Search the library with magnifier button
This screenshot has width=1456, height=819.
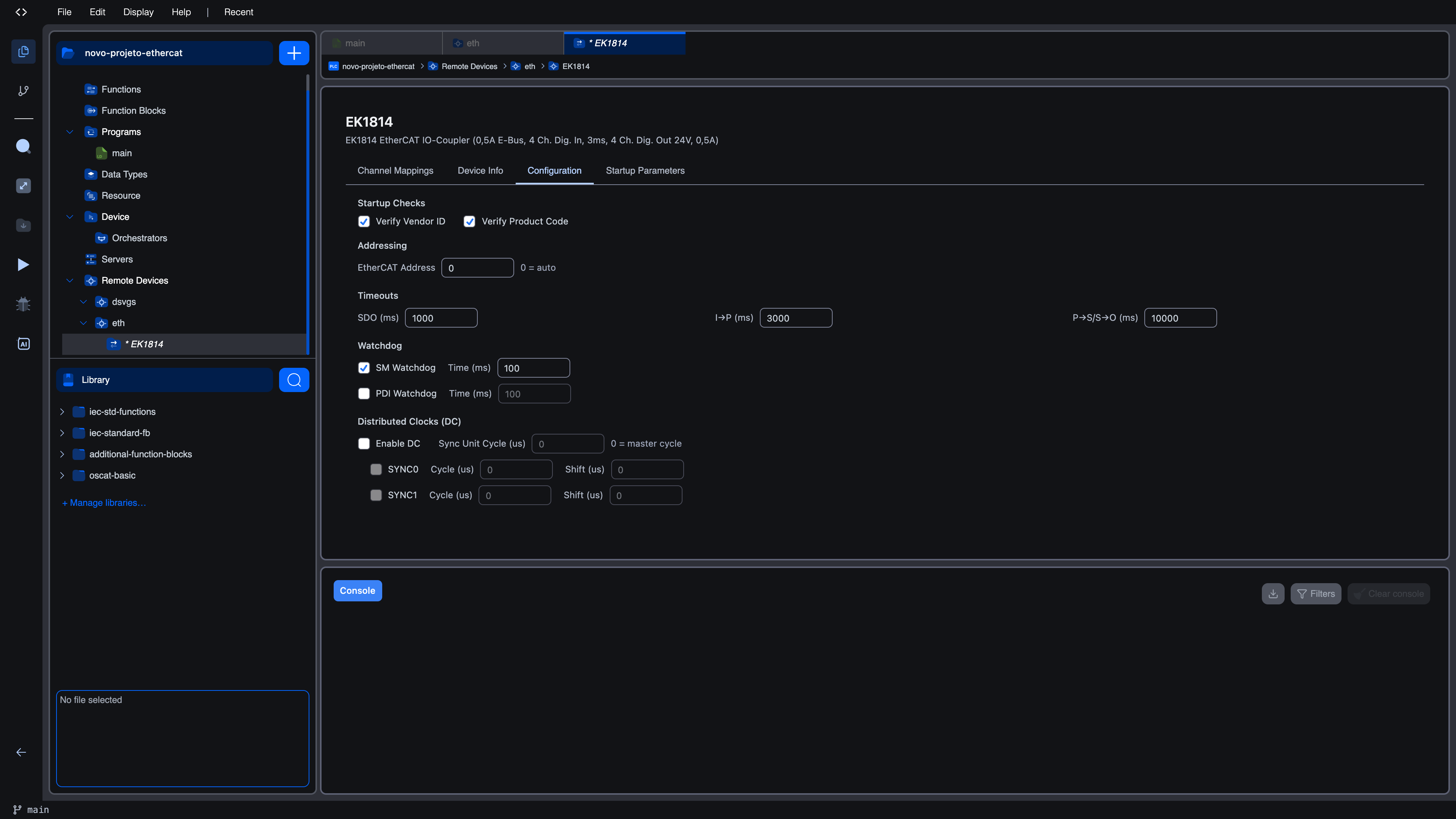tap(294, 380)
